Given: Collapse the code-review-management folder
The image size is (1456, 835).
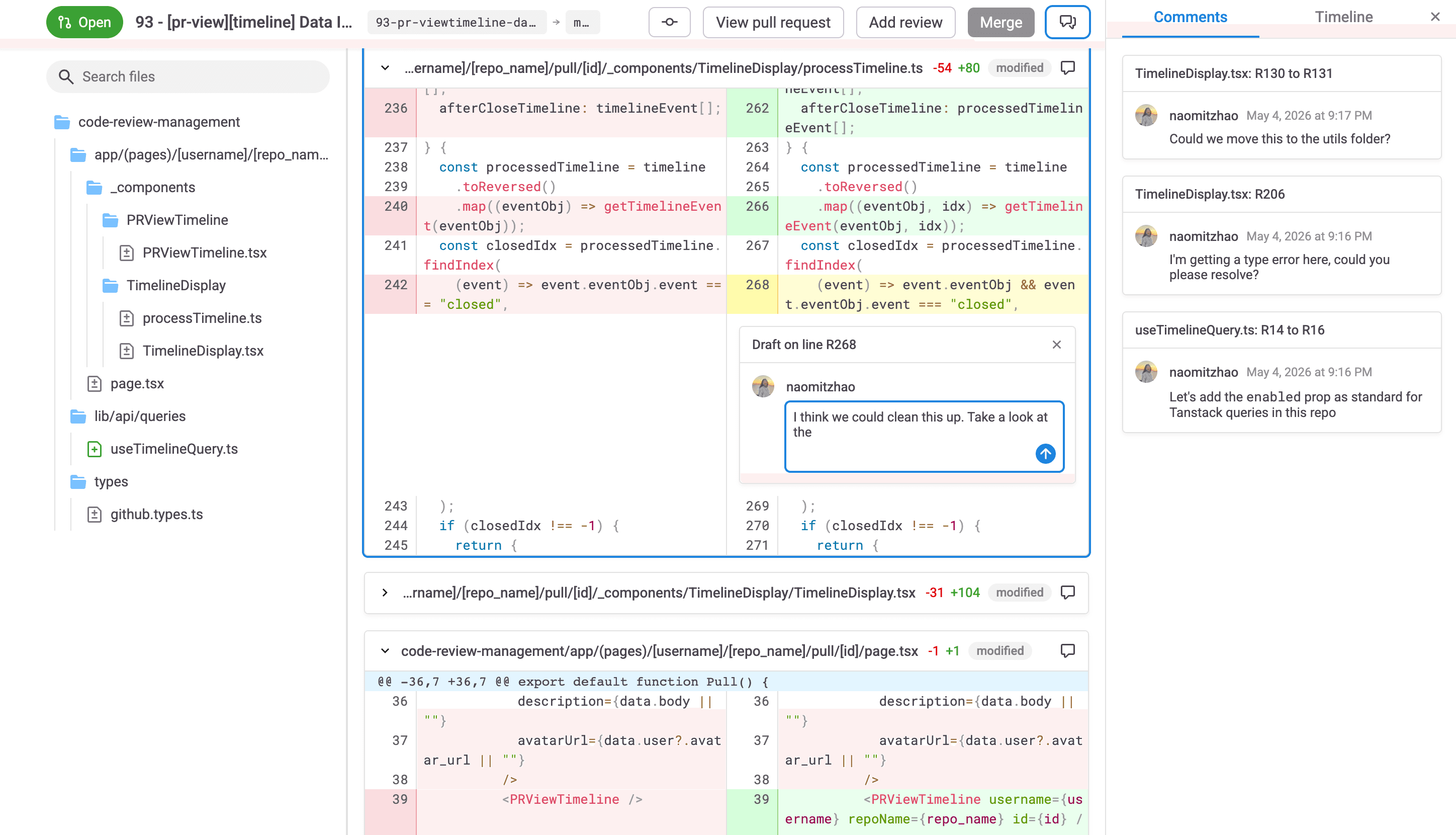Looking at the screenshot, I should point(147,122).
